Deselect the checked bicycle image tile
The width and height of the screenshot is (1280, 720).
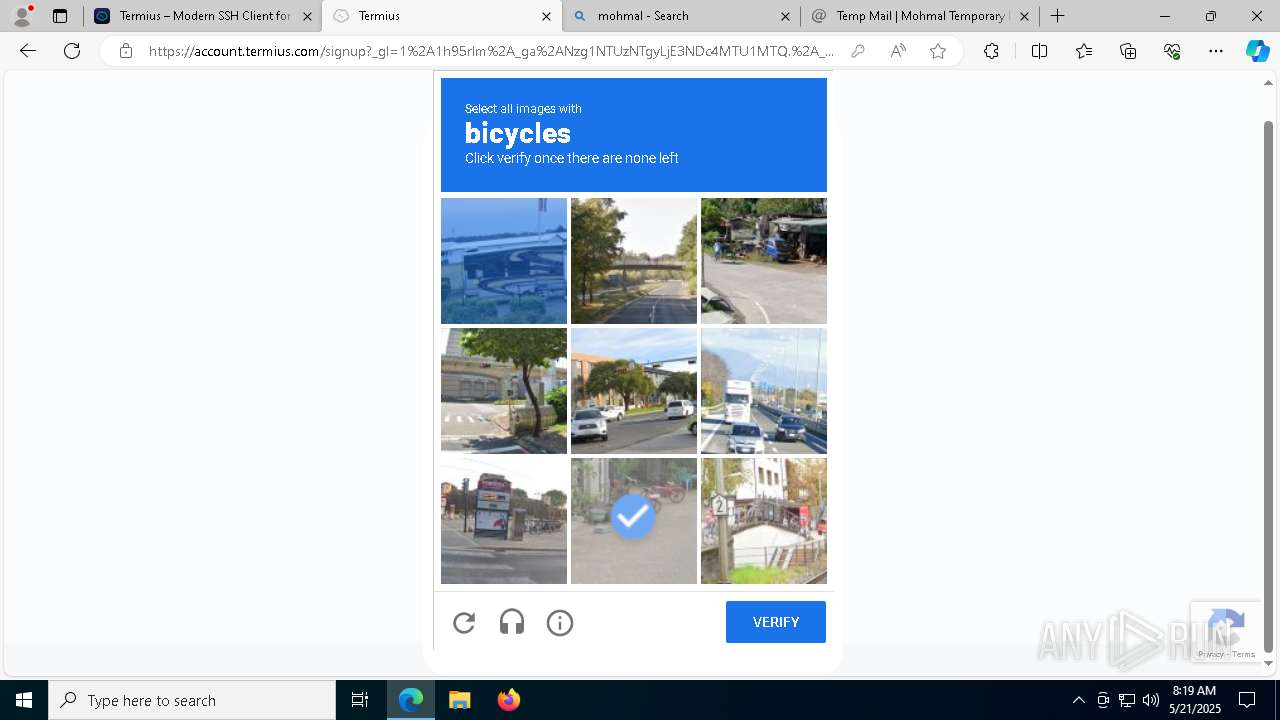click(x=634, y=521)
